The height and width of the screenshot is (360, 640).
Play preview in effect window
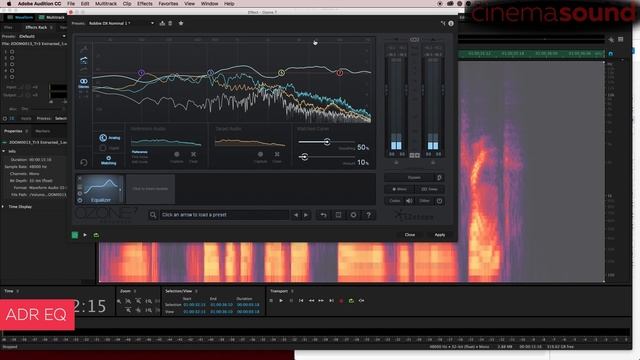85,235
